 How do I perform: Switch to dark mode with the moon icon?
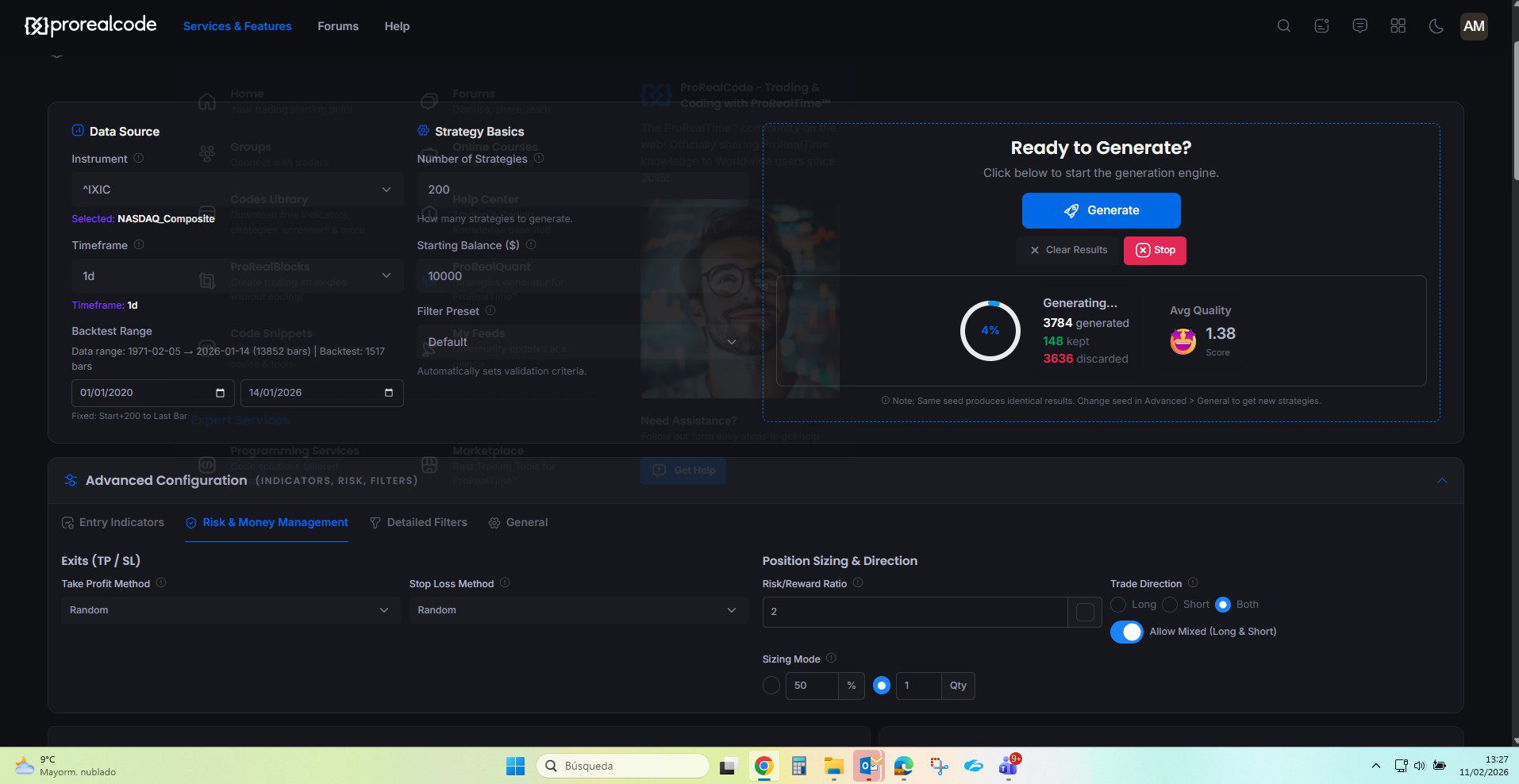[1436, 26]
